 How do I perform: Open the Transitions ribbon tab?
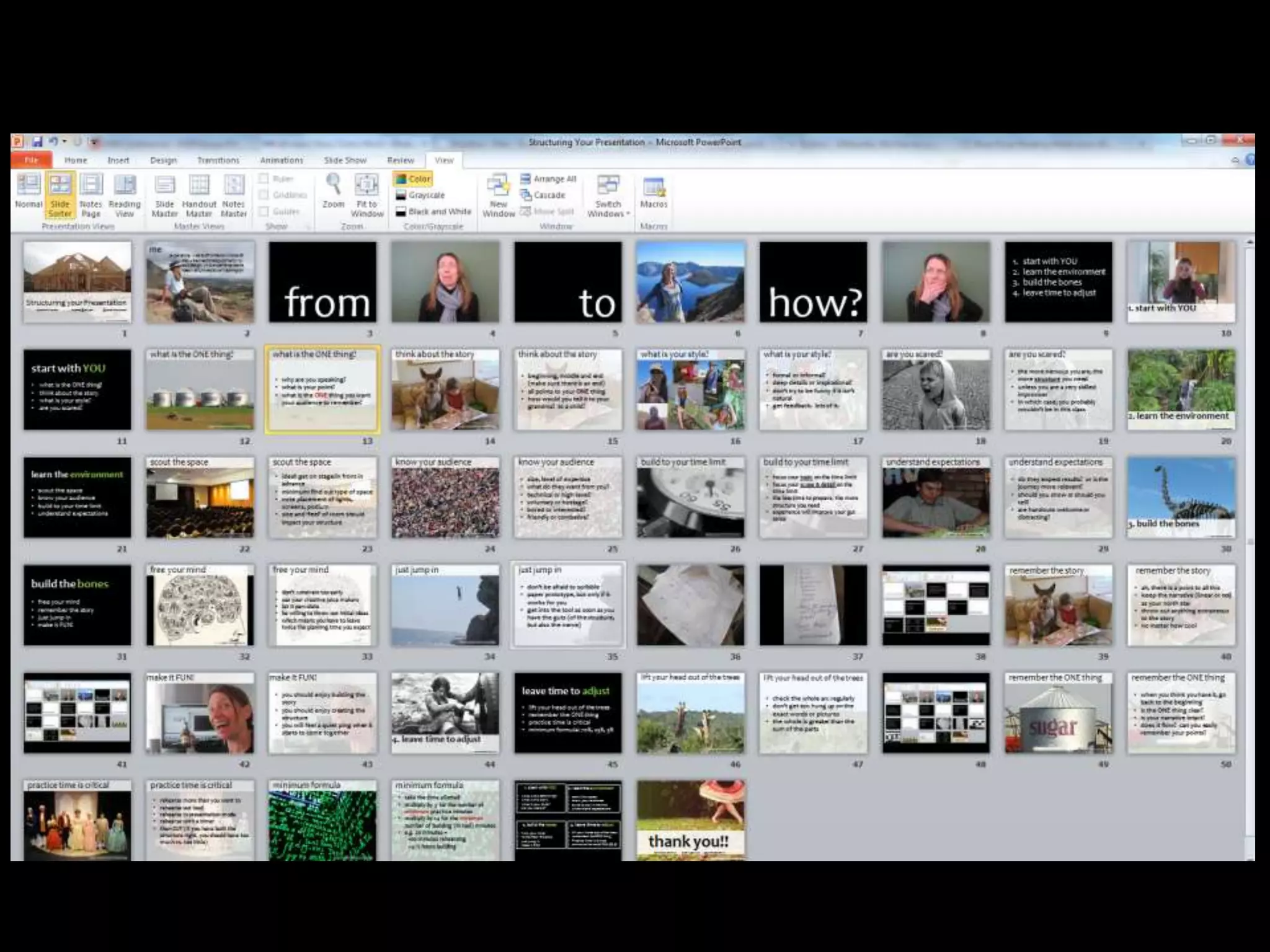click(x=218, y=160)
